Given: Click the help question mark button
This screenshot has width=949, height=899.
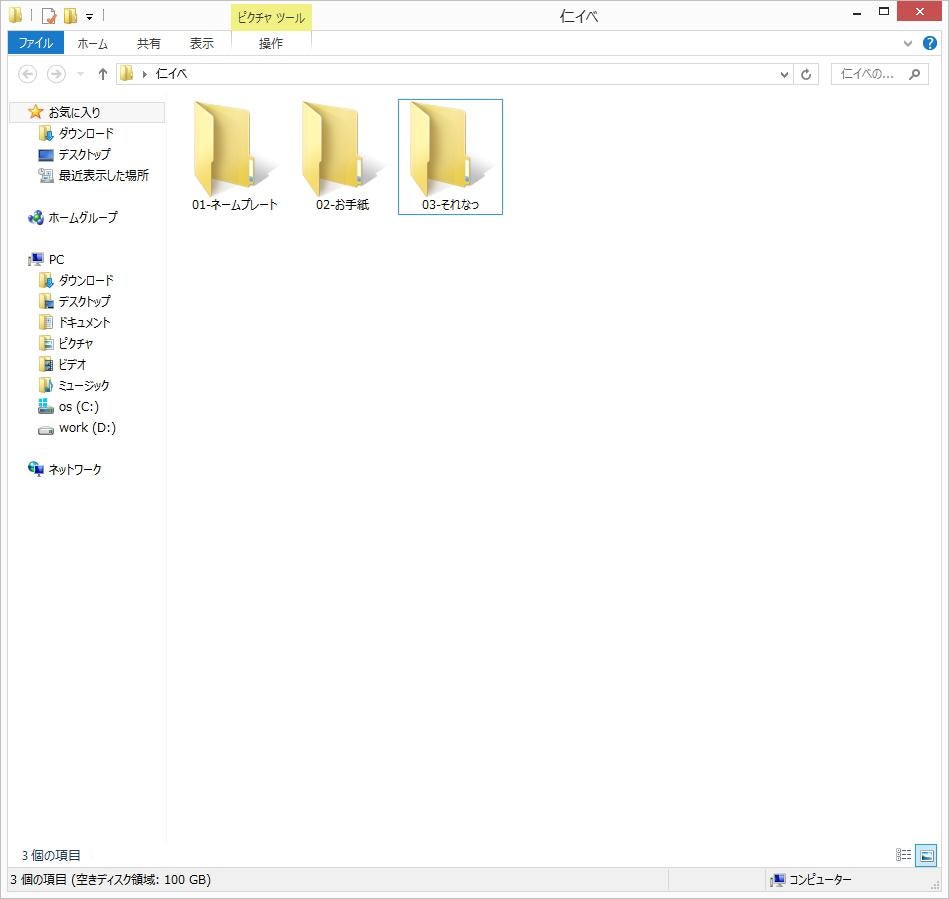Looking at the screenshot, I should point(929,43).
